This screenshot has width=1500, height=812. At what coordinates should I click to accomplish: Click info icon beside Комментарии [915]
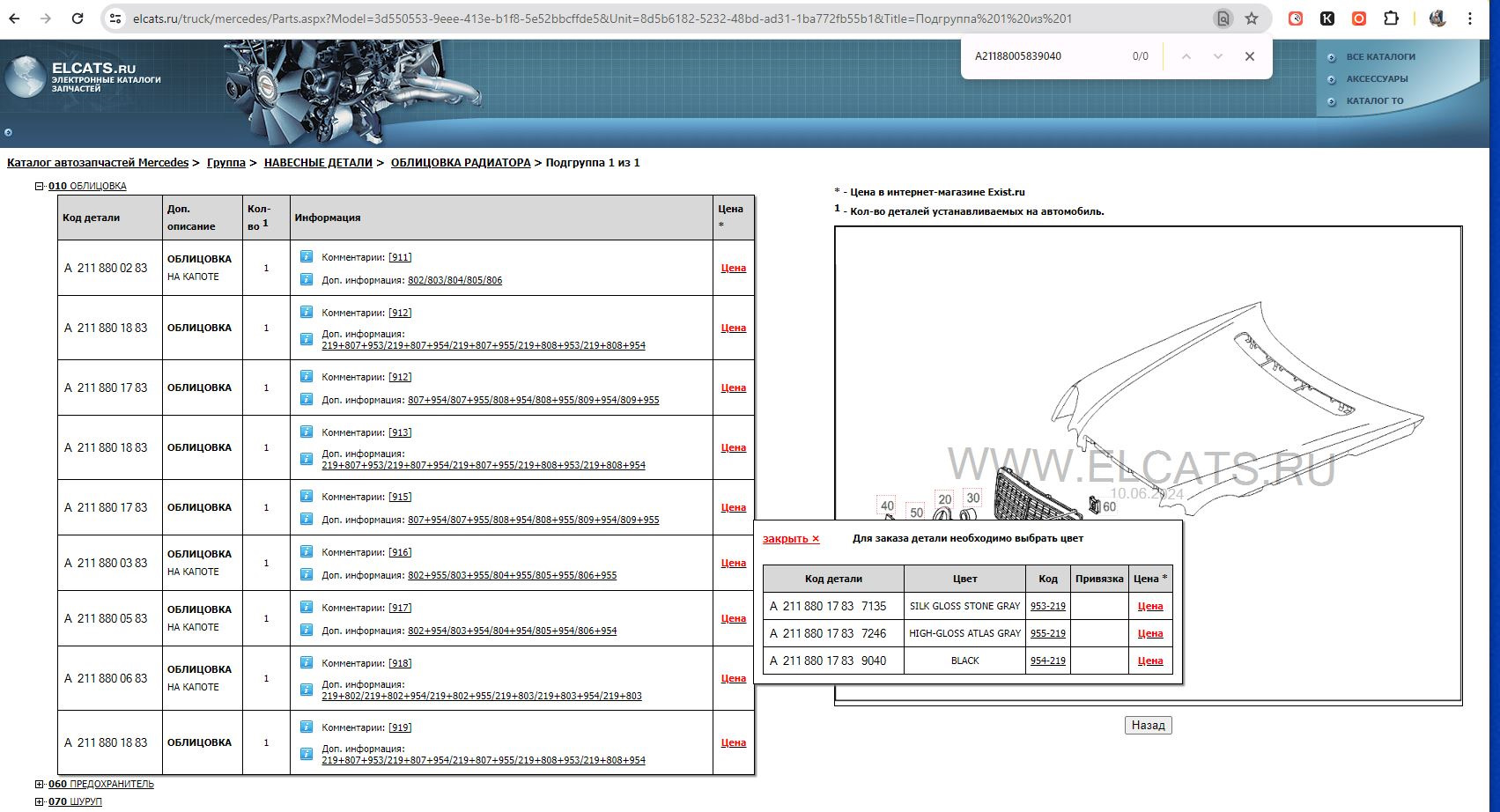coord(307,496)
